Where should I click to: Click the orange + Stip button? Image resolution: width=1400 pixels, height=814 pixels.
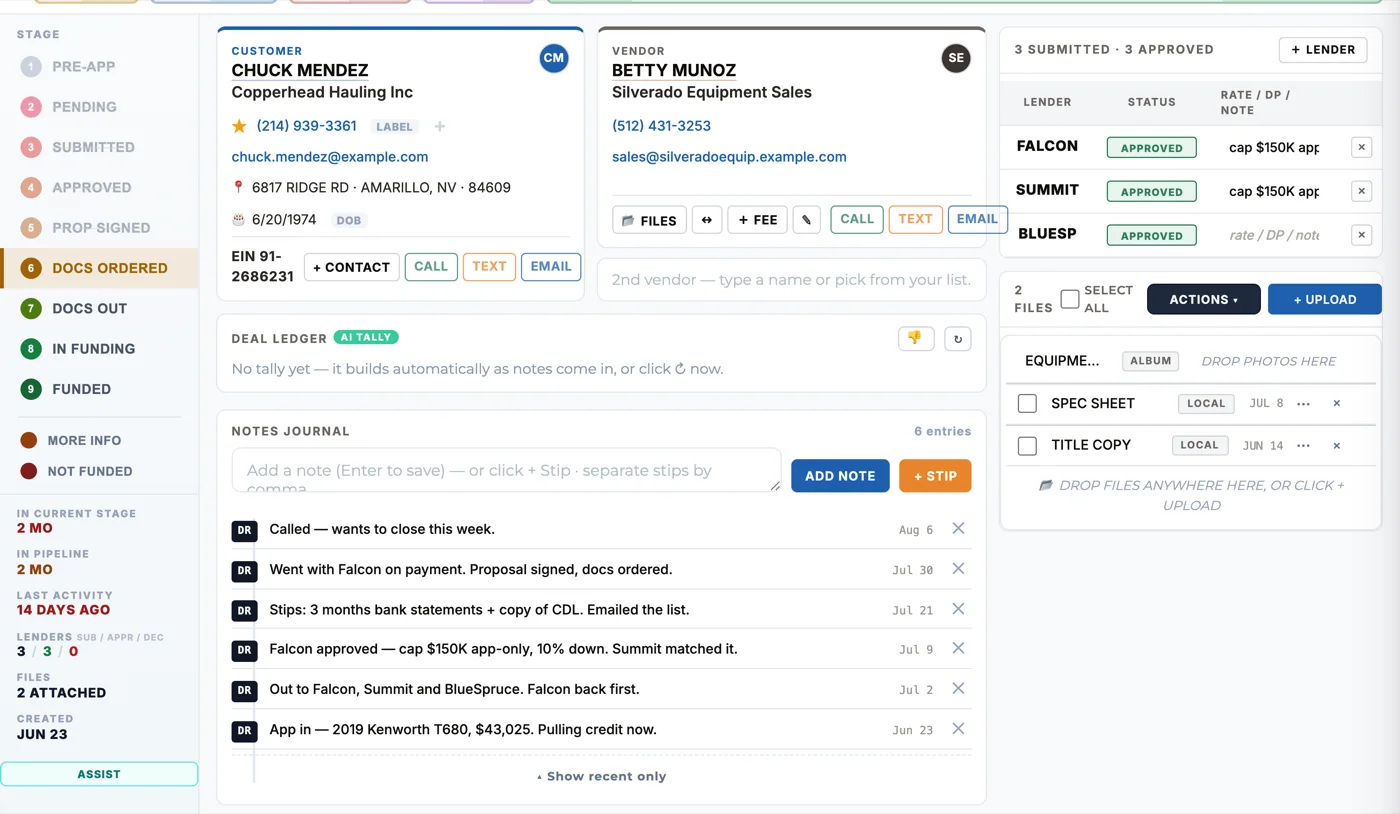point(935,476)
